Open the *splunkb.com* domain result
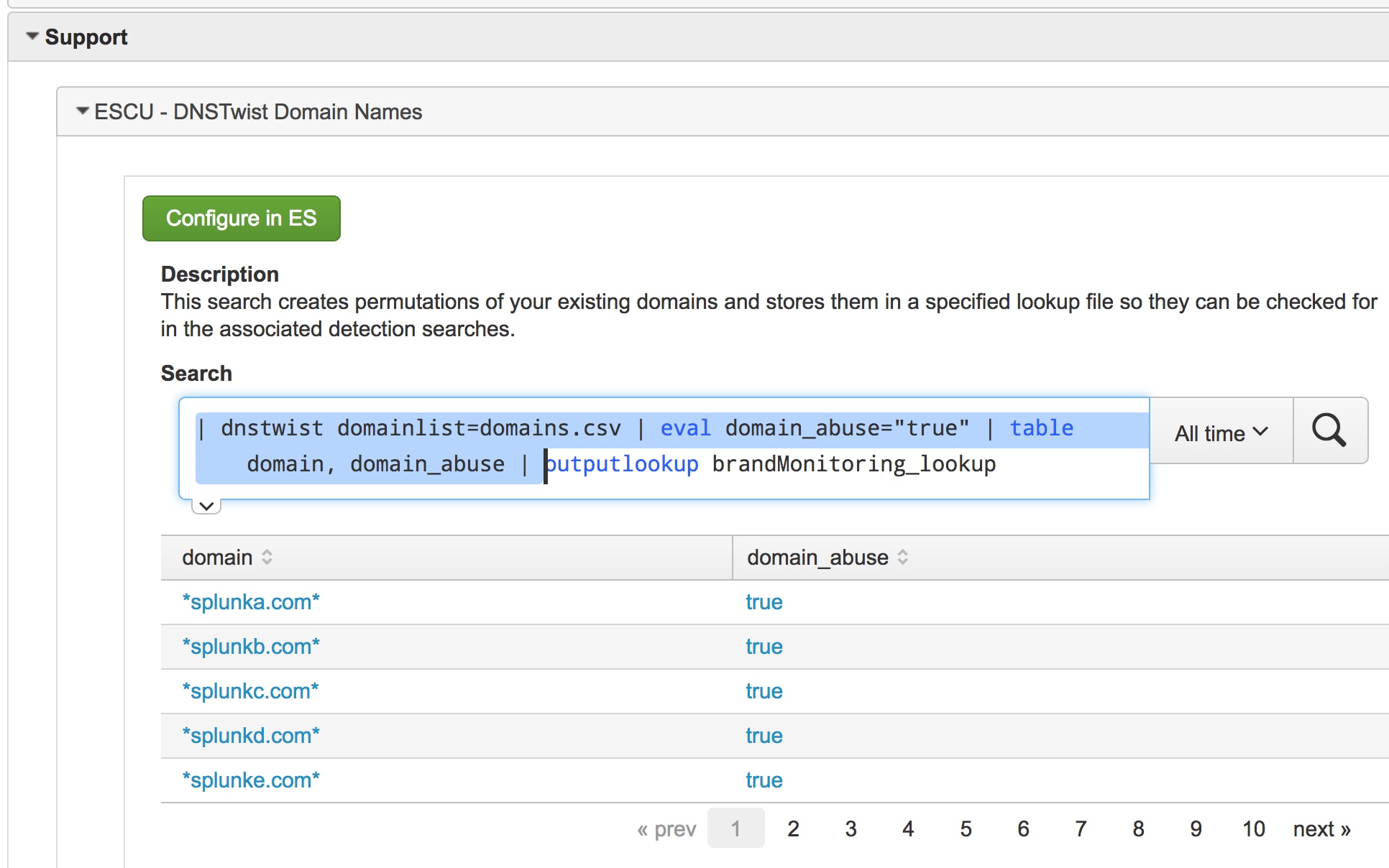The image size is (1389, 868). pyautogui.click(x=251, y=647)
